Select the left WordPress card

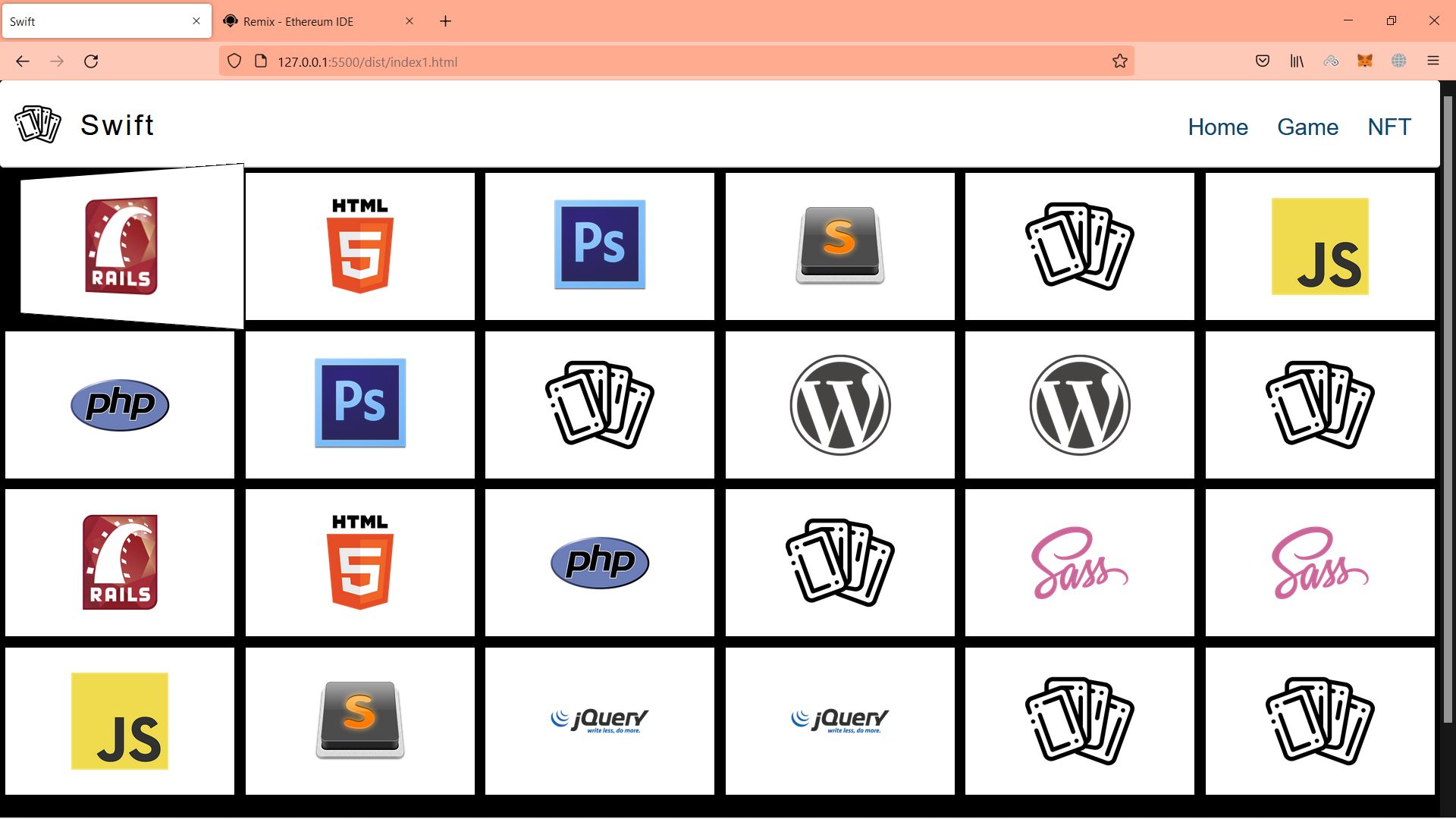pos(840,405)
